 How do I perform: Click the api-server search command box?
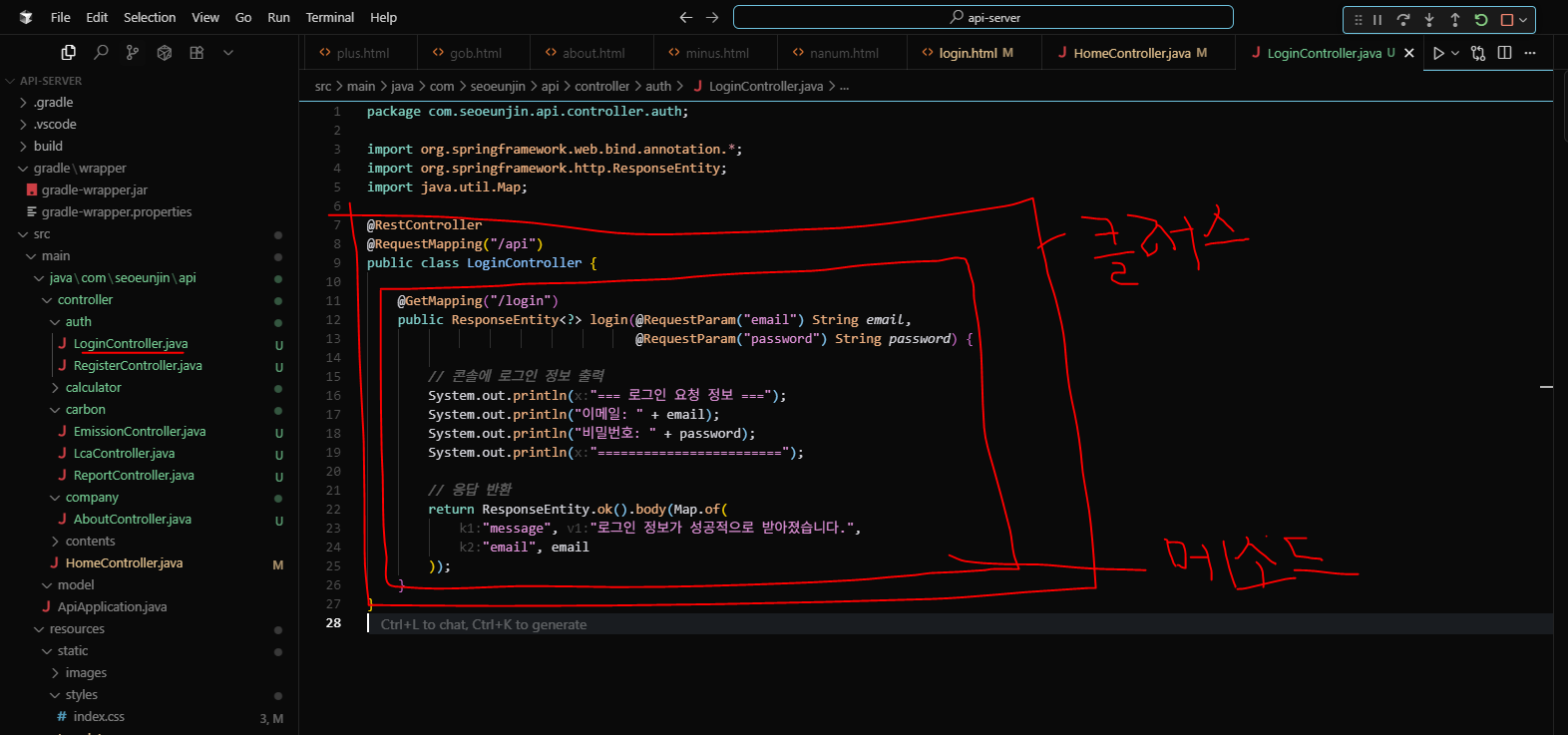pos(983,17)
